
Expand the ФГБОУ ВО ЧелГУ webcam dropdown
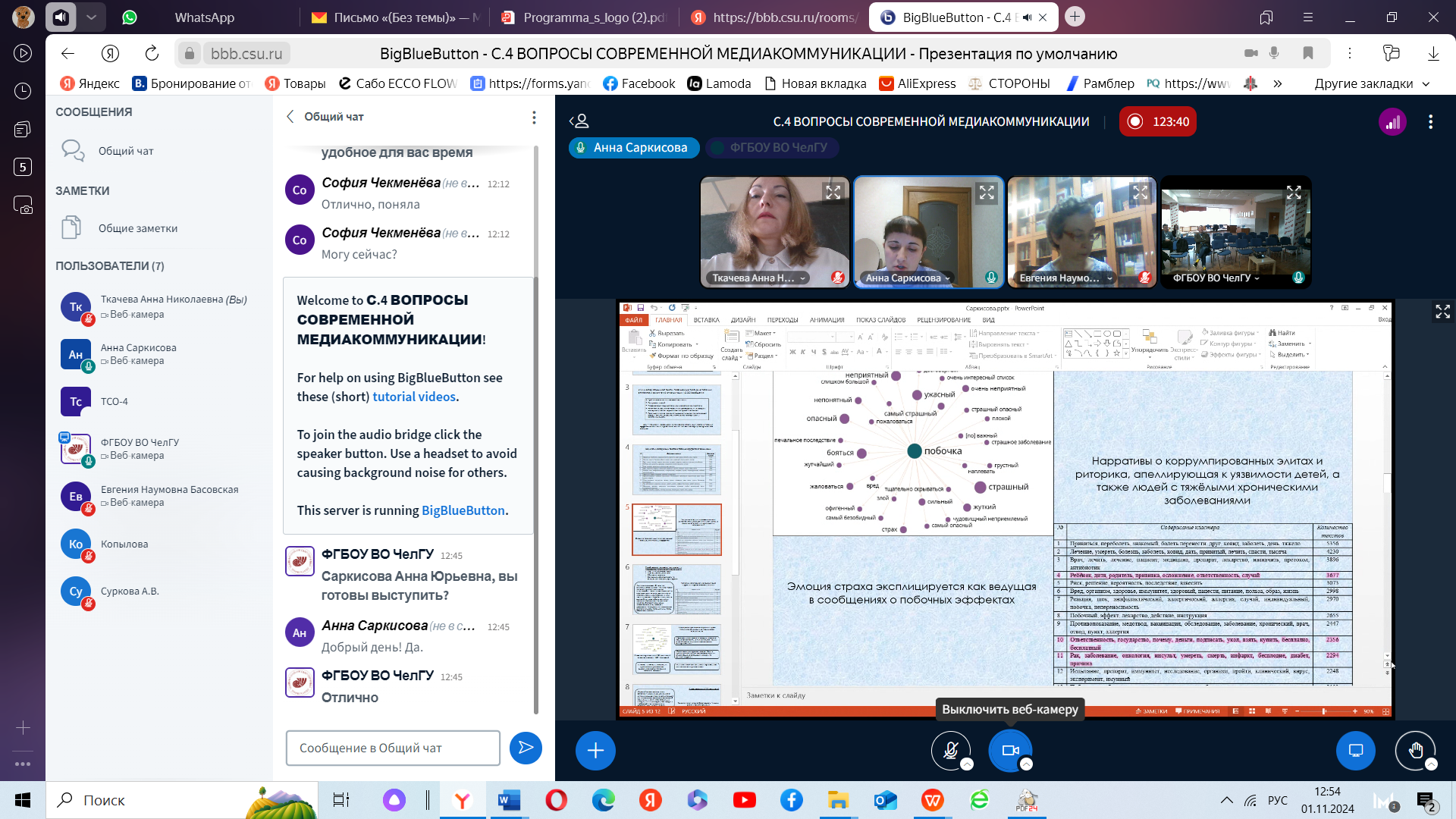click(x=1257, y=278)
